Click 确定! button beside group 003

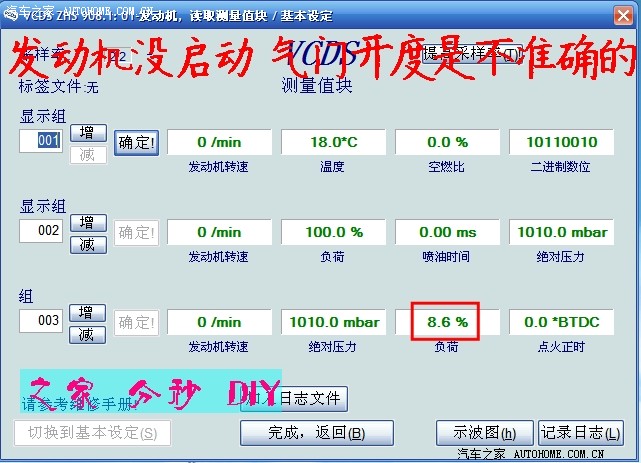tap(136, 322)
